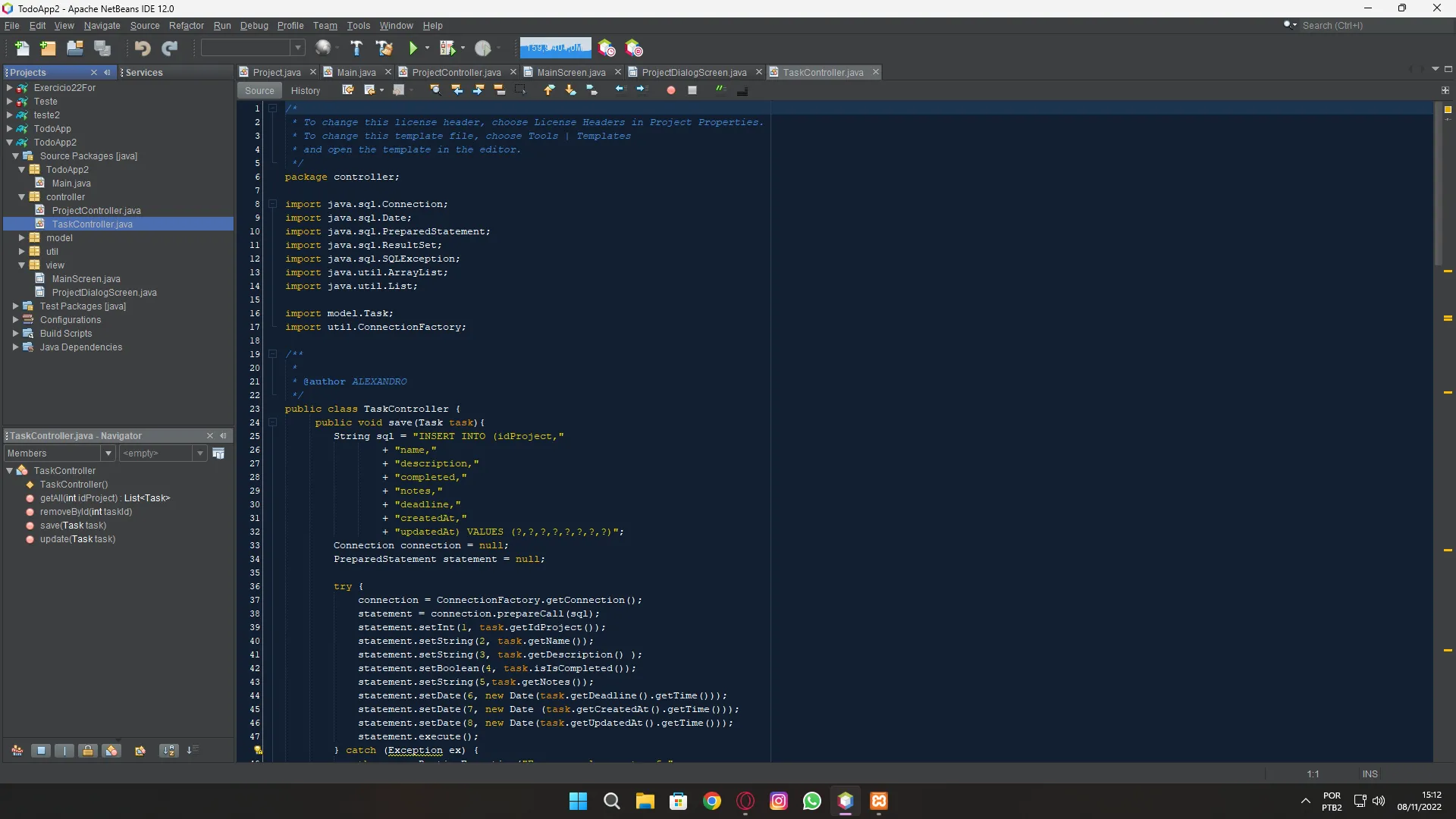Run the project with green play icon
The width and height of the screenshot is (1456, 819).
pyautogui.click(x=413, y=48)
